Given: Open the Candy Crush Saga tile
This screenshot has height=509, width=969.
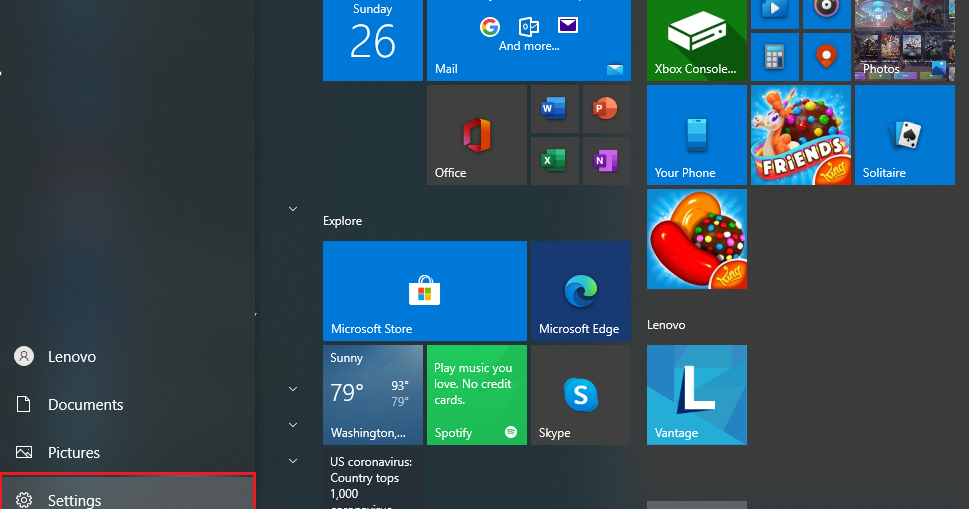Looking at the screenshot, I should pyautogui.click(x=696, y=239).
